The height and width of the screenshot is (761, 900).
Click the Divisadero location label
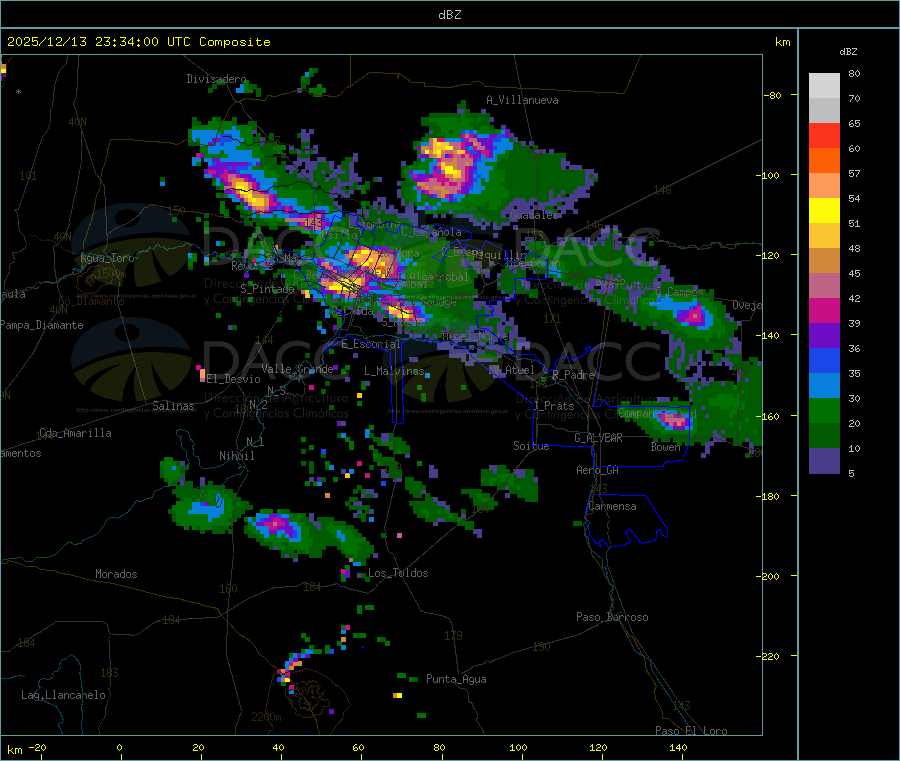[216, 79]
